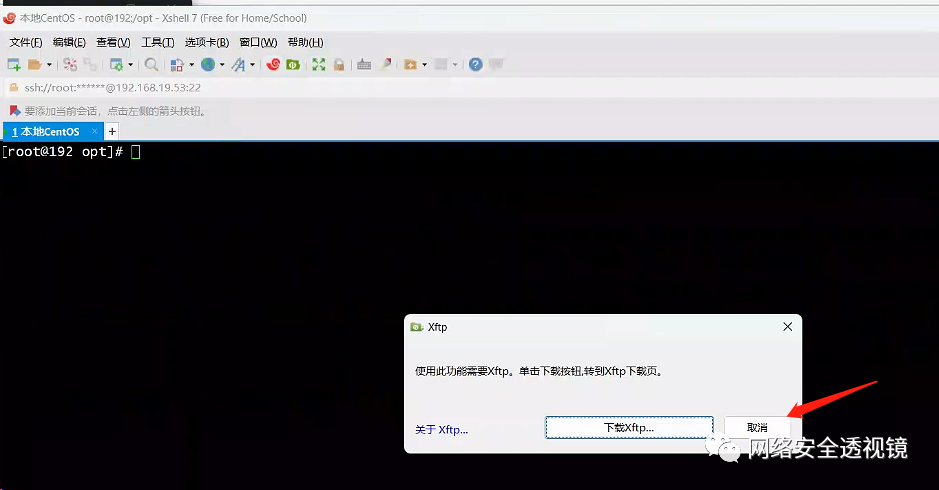The width and height of the screenshot is (939, 490).
Task: Expand the folder-with-plus dropdown arrow
Action: pyautogui.click(x=425, y=65)
